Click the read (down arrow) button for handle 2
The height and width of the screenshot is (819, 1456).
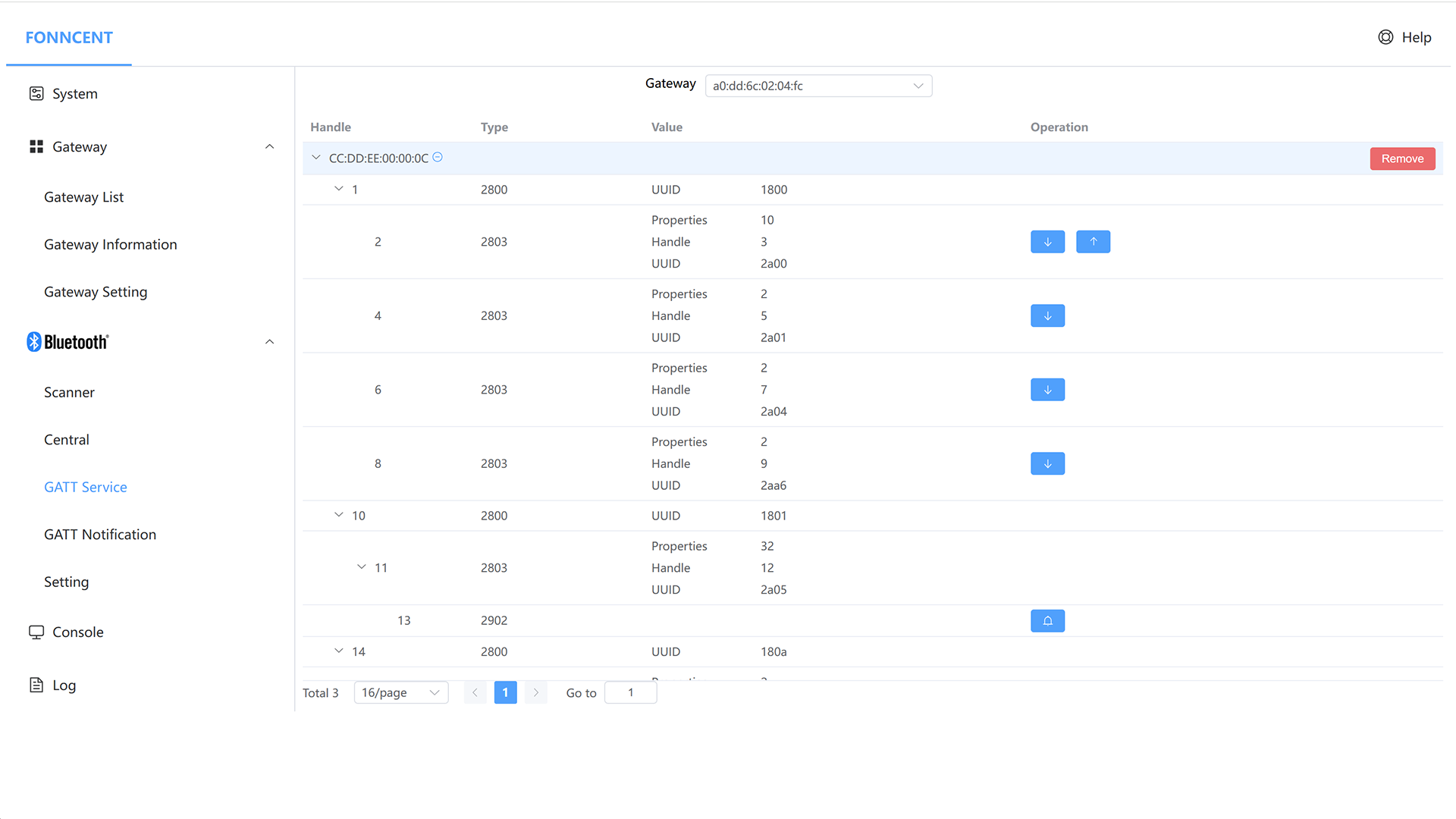1047,242
